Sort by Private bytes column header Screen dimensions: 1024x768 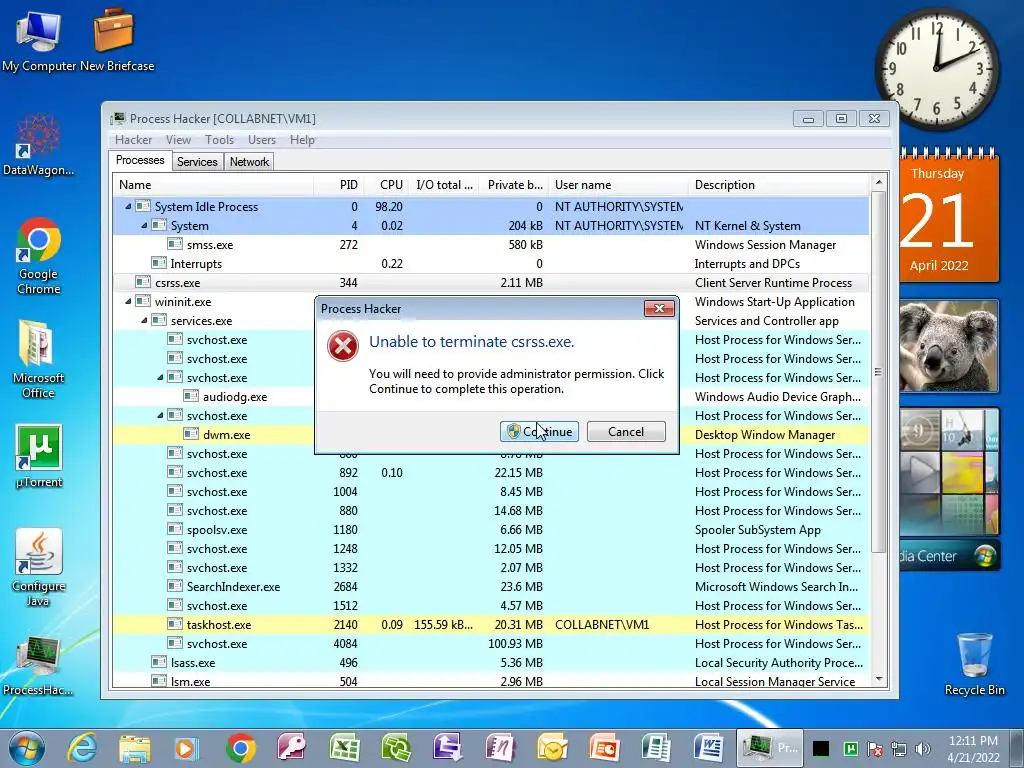point(513,185)
